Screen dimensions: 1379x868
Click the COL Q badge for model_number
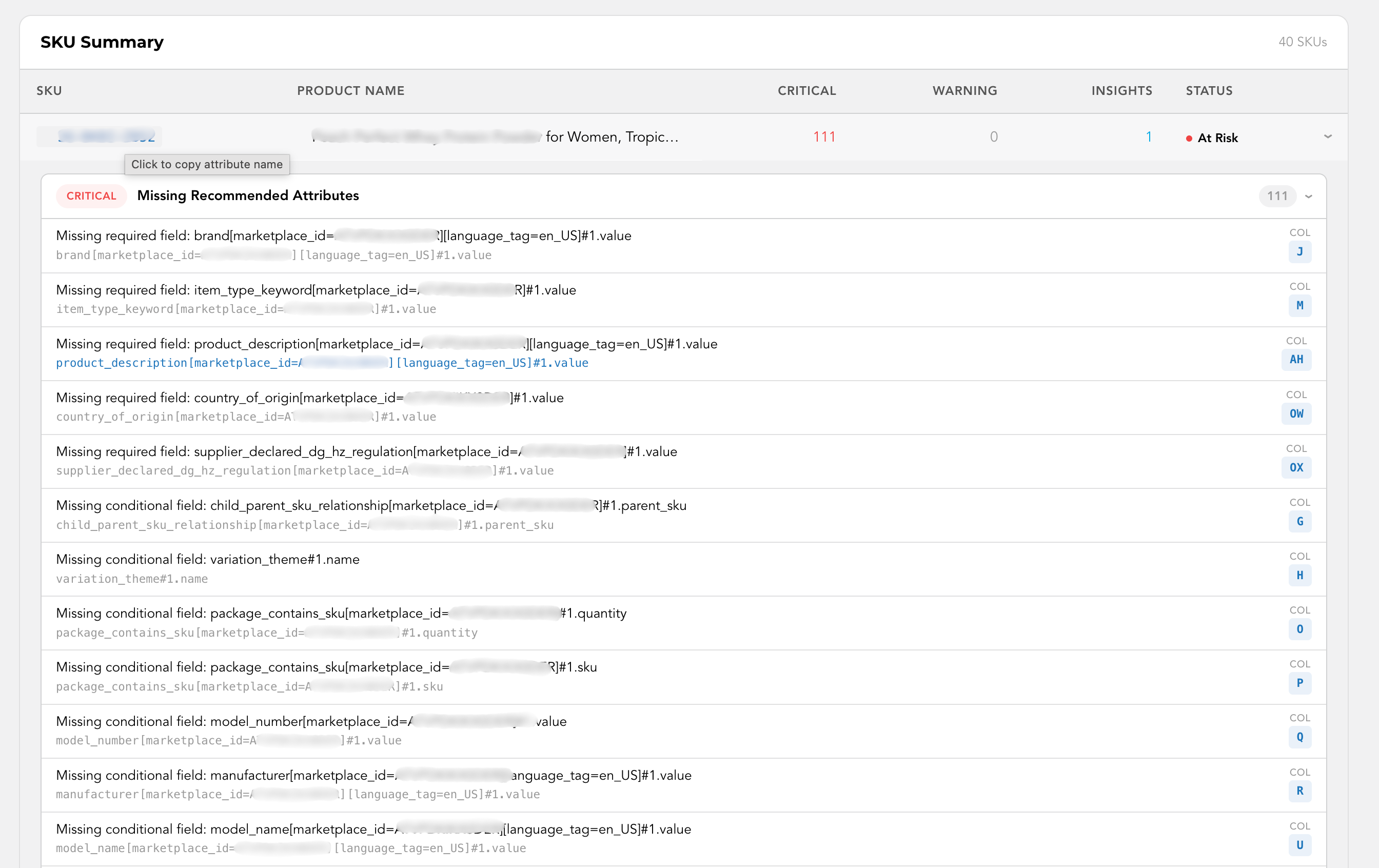(x=1299, y=738)
